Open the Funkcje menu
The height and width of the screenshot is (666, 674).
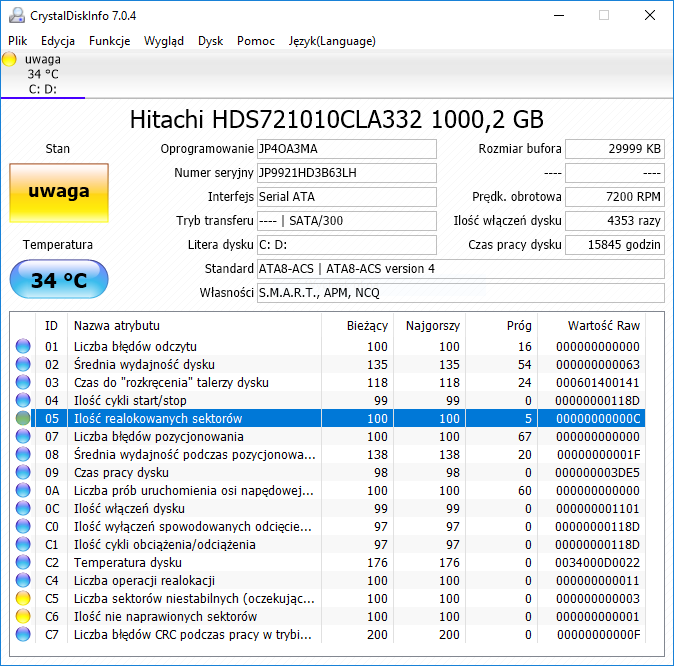click(109, 41)
